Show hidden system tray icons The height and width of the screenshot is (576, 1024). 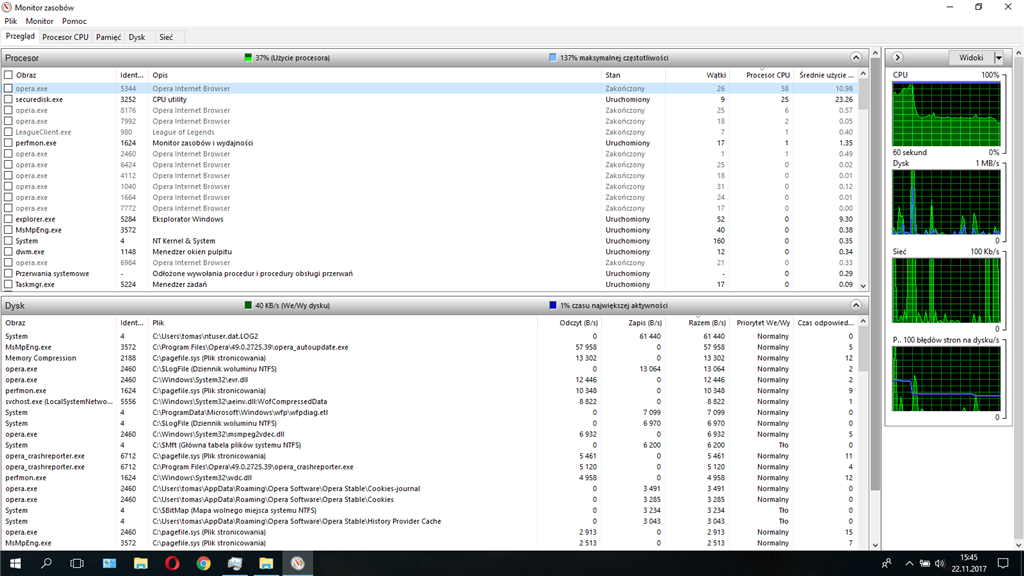pyautogui.click(x=909, y=563)
